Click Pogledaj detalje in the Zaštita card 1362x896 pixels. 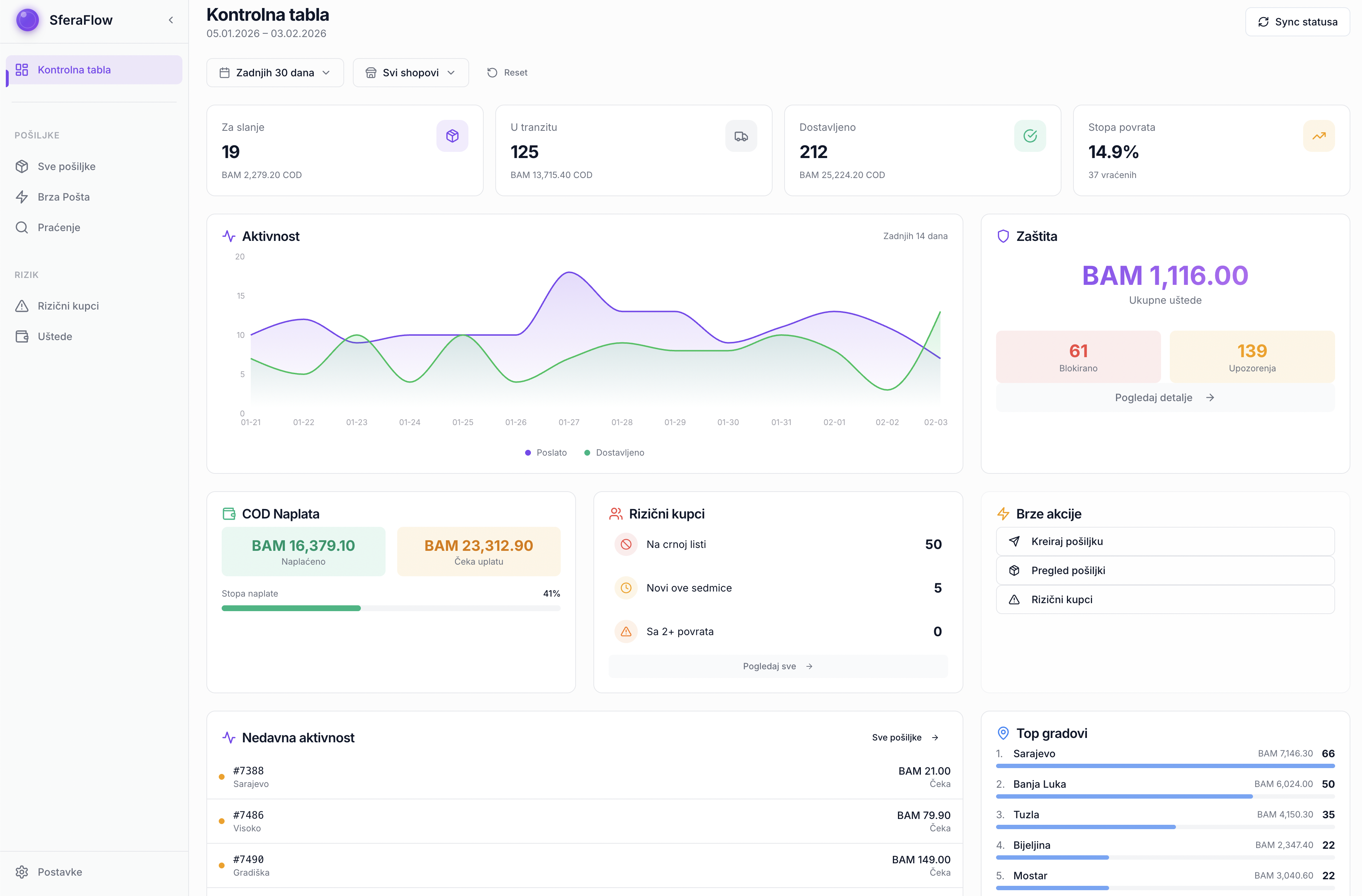(1165, 397)
